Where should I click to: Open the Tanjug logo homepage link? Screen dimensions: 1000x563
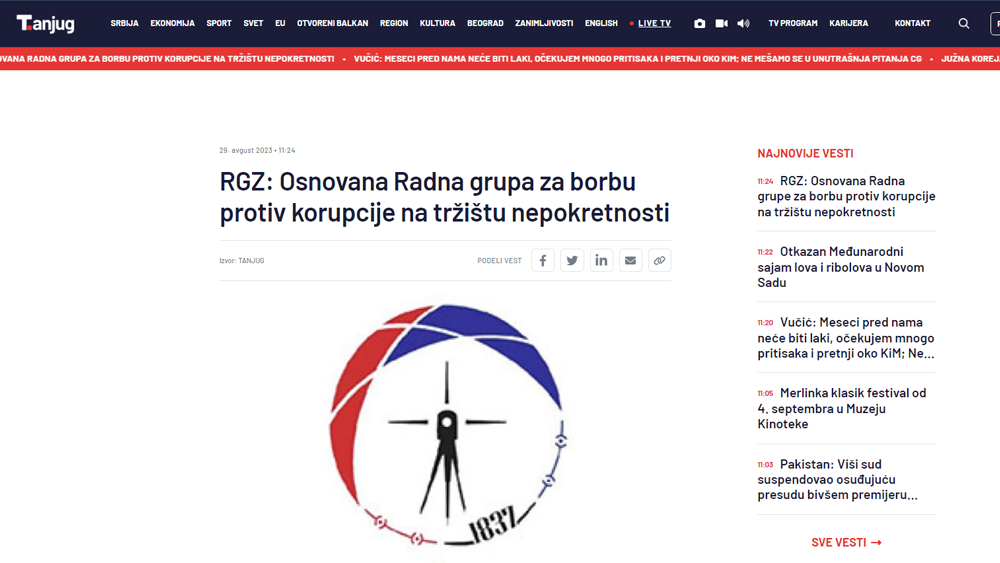tap(45, 24)
